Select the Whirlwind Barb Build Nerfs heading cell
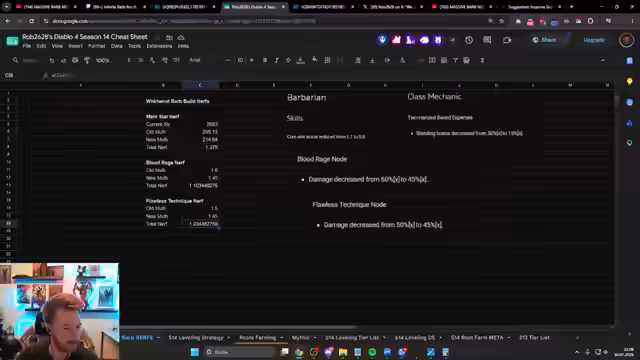This screenshot has width=640, height=360. [x=178, y=101]
